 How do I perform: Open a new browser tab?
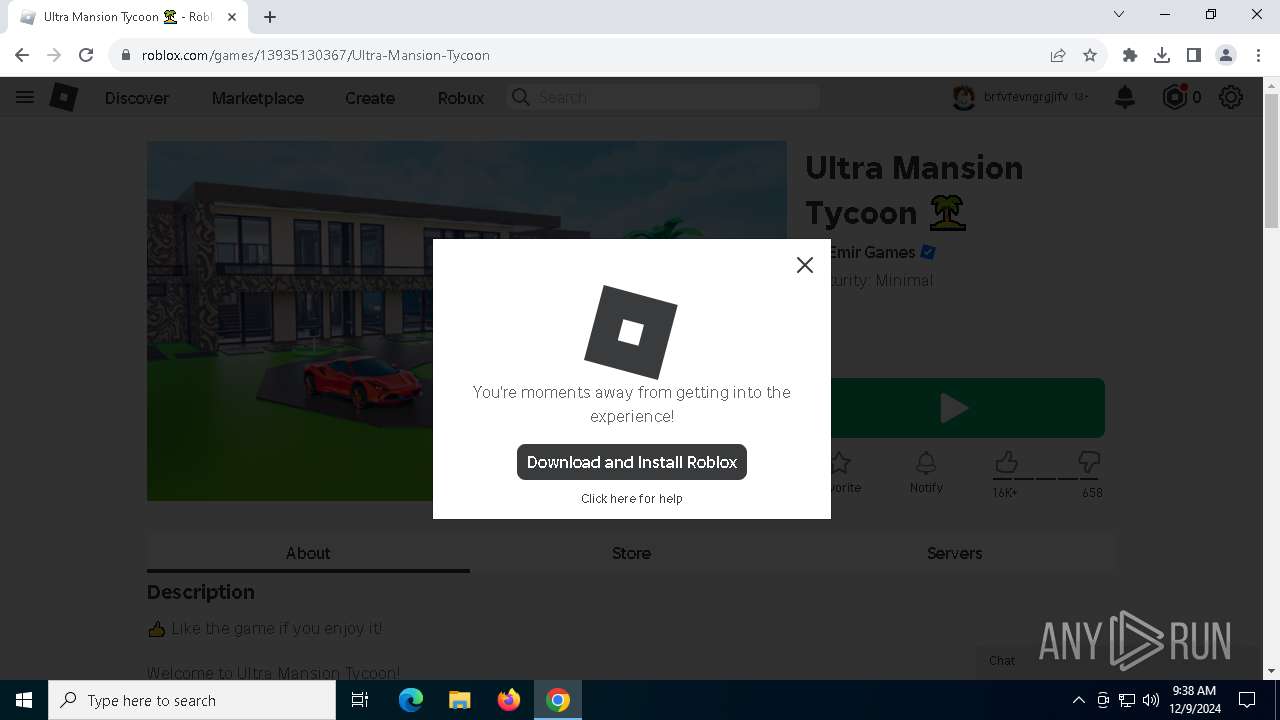click(x=270, y=17)
